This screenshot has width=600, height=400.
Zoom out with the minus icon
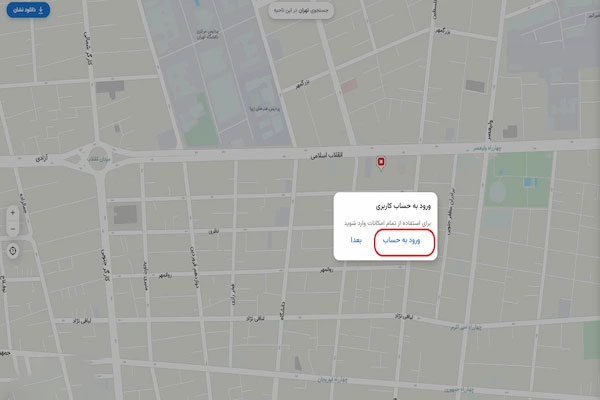(13, 229)
